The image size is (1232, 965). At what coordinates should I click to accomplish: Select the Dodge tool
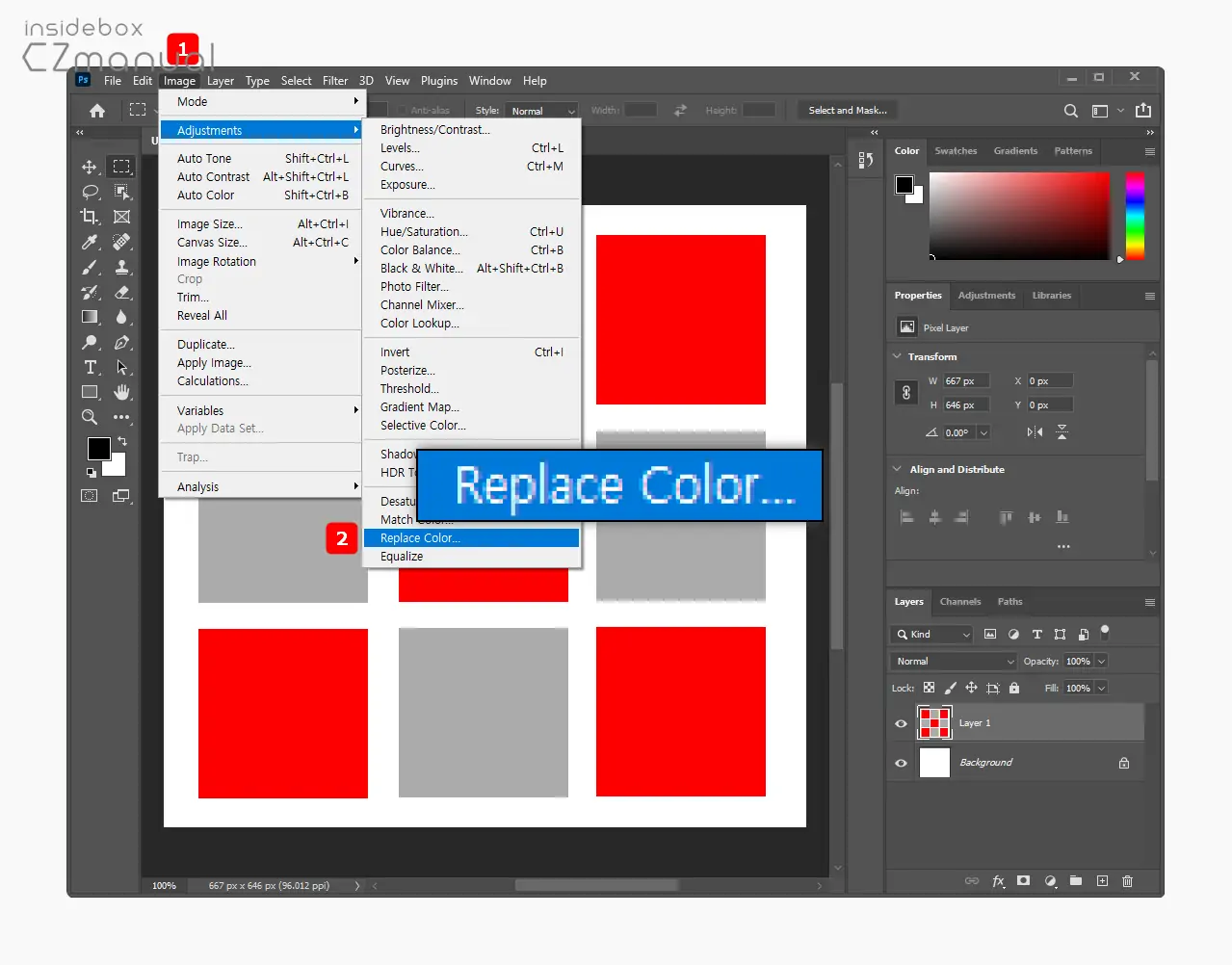point(90,342)
